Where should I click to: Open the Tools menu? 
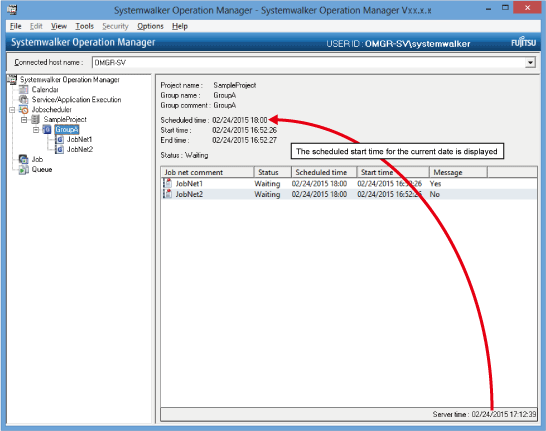(85, 26)
